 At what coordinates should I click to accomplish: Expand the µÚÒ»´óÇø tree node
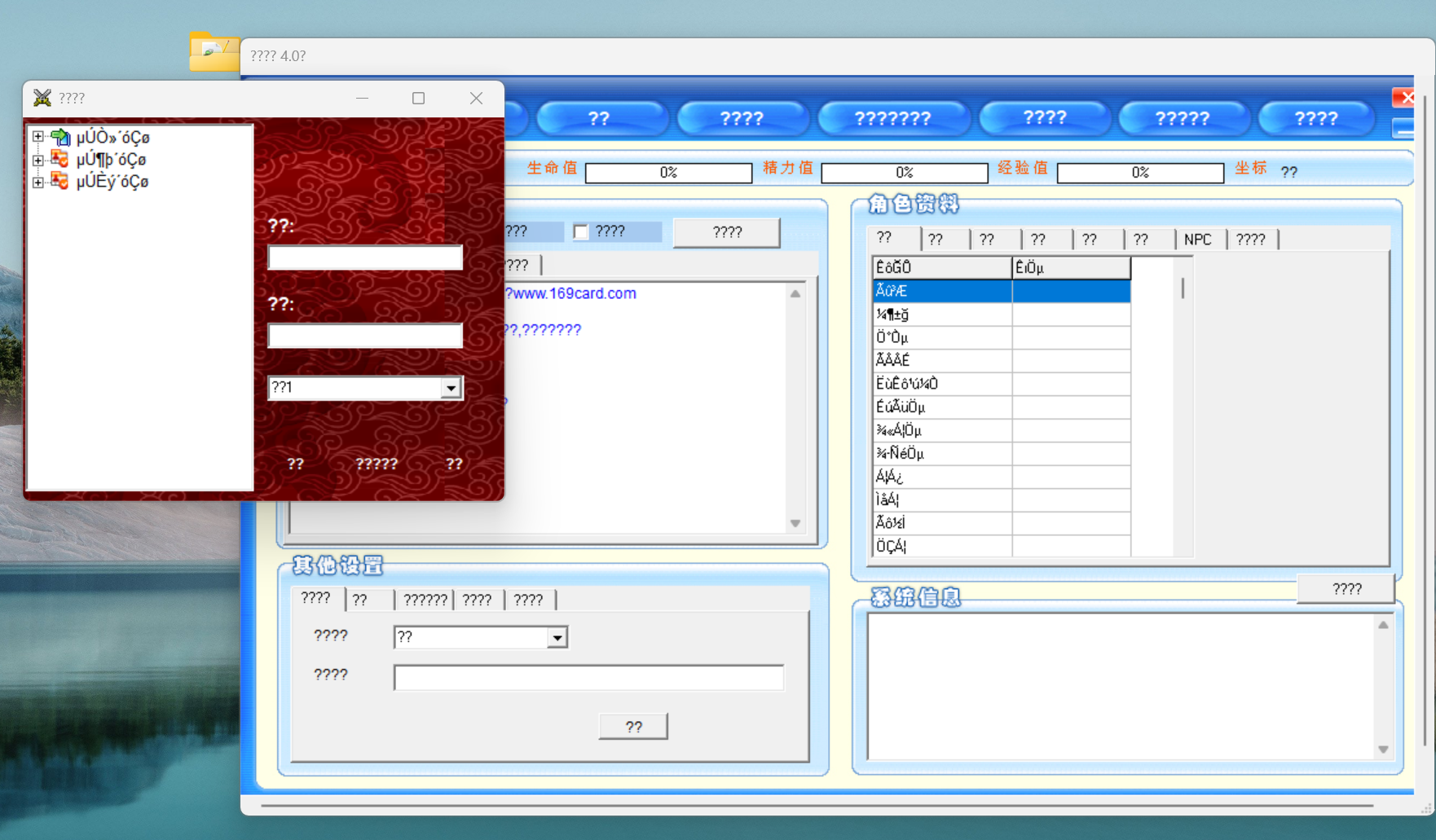(38, 137)
